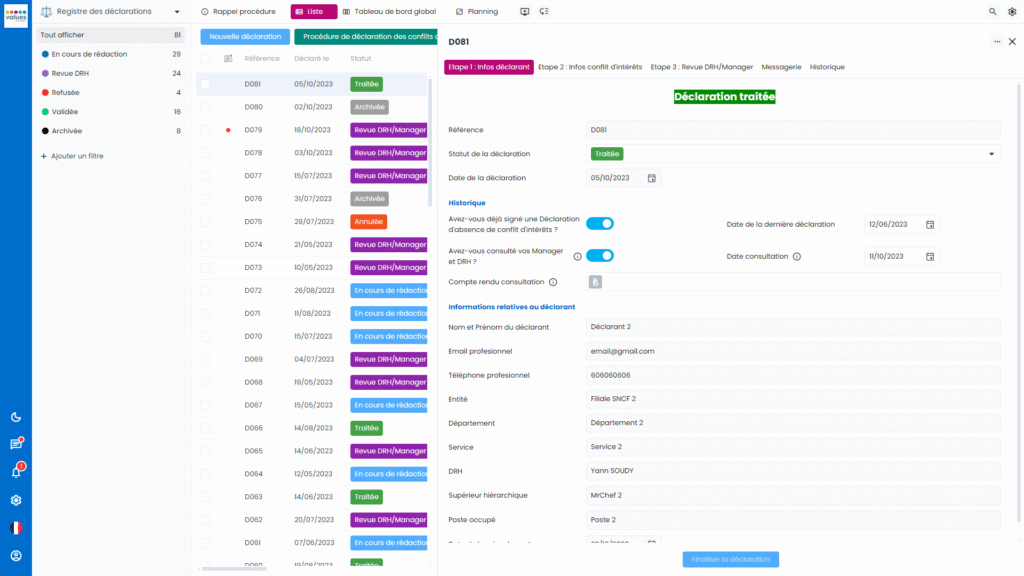Disable the 'Avez-vous déjà signé' toggle
1024x576 pixels.
pyautogui.click(x=600, y=223)
